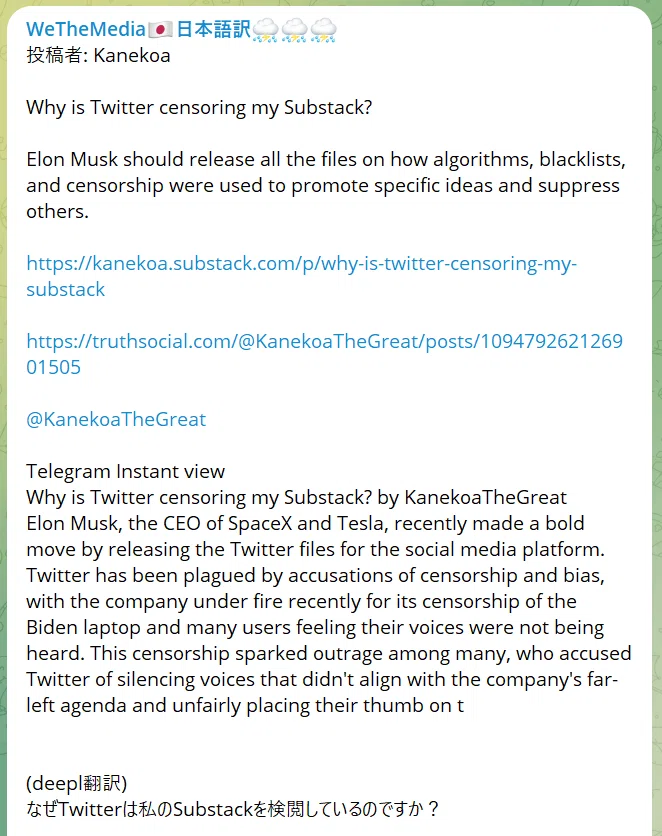Click the Japan flag emoji in the title
Viewport: 662px width, 836px height.
(x=160, y=30)
